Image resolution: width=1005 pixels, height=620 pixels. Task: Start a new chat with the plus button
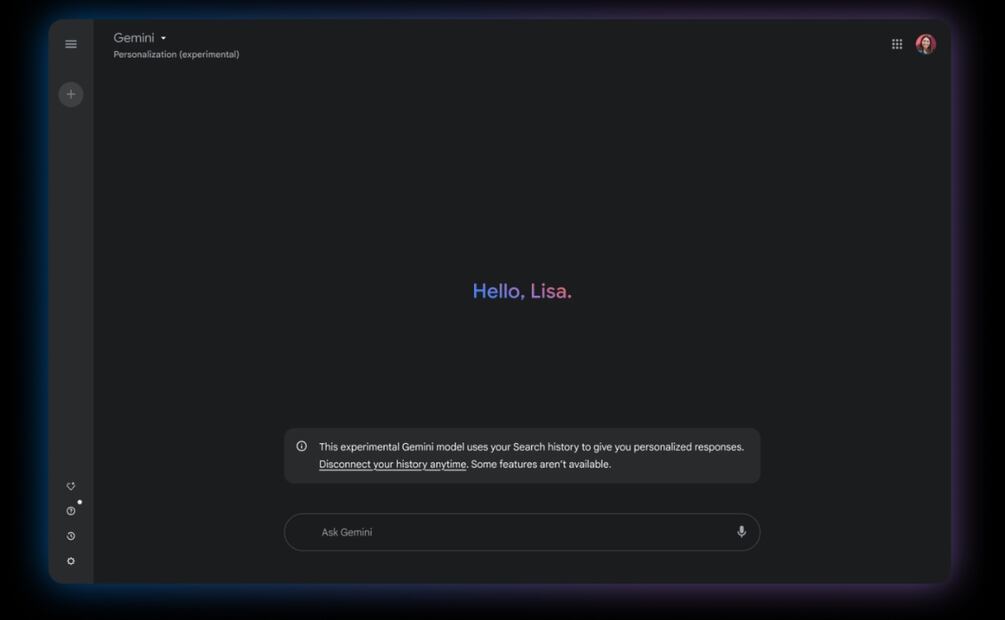point(71,94)
